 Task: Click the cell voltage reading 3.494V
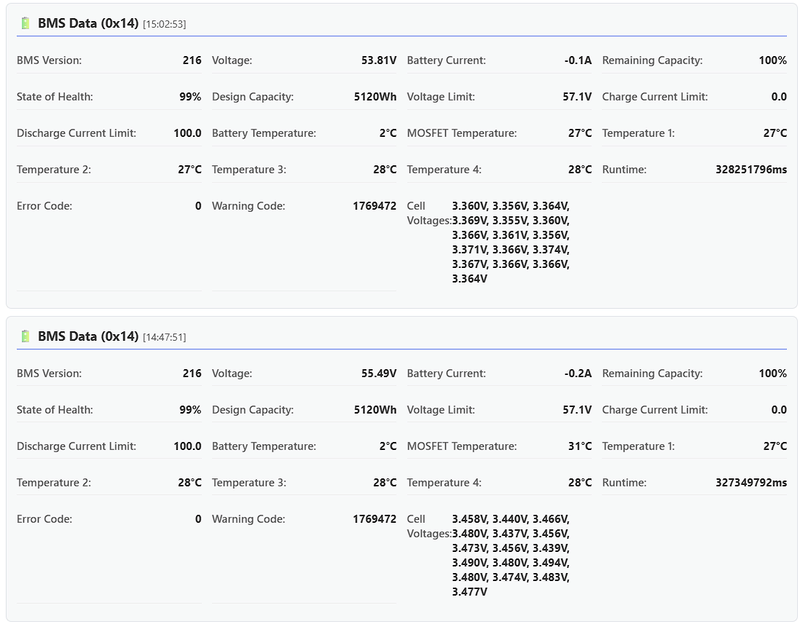[x=550, y=563]
